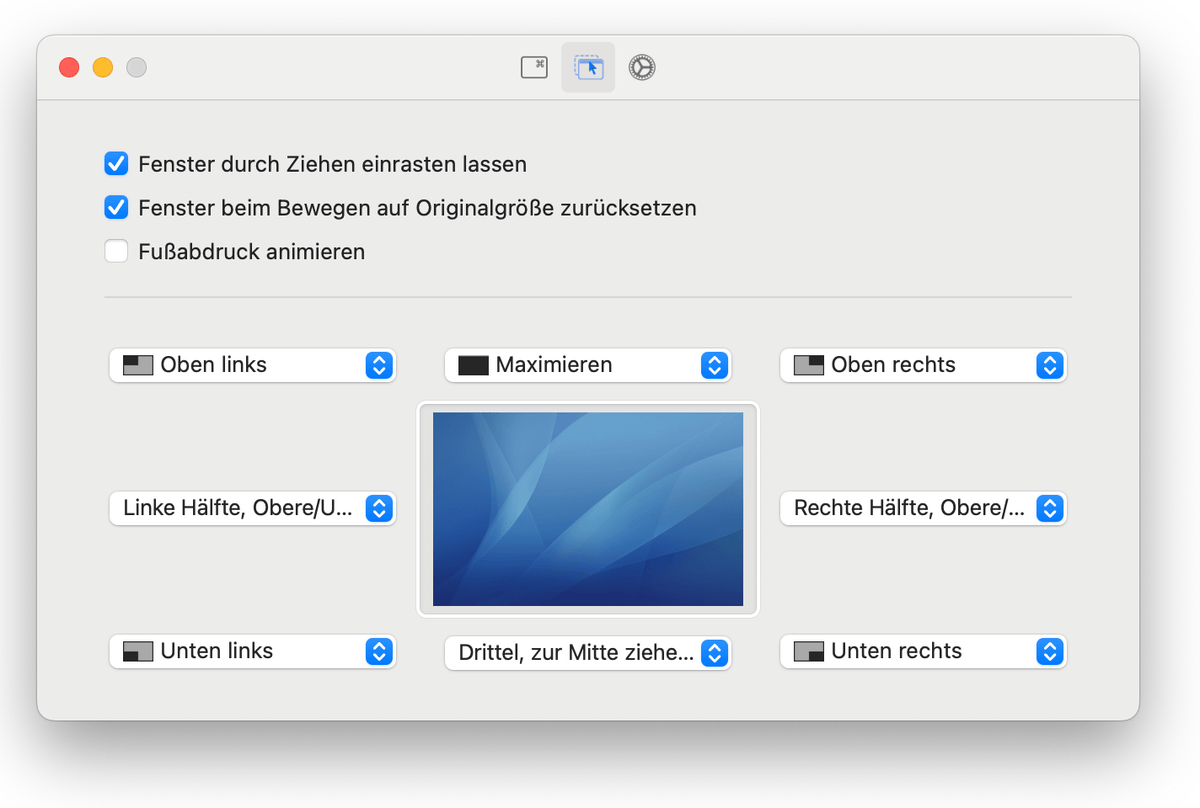Click the desktop wallpaper preview thumbnail

pyautogui.click(x=588, y=509)
